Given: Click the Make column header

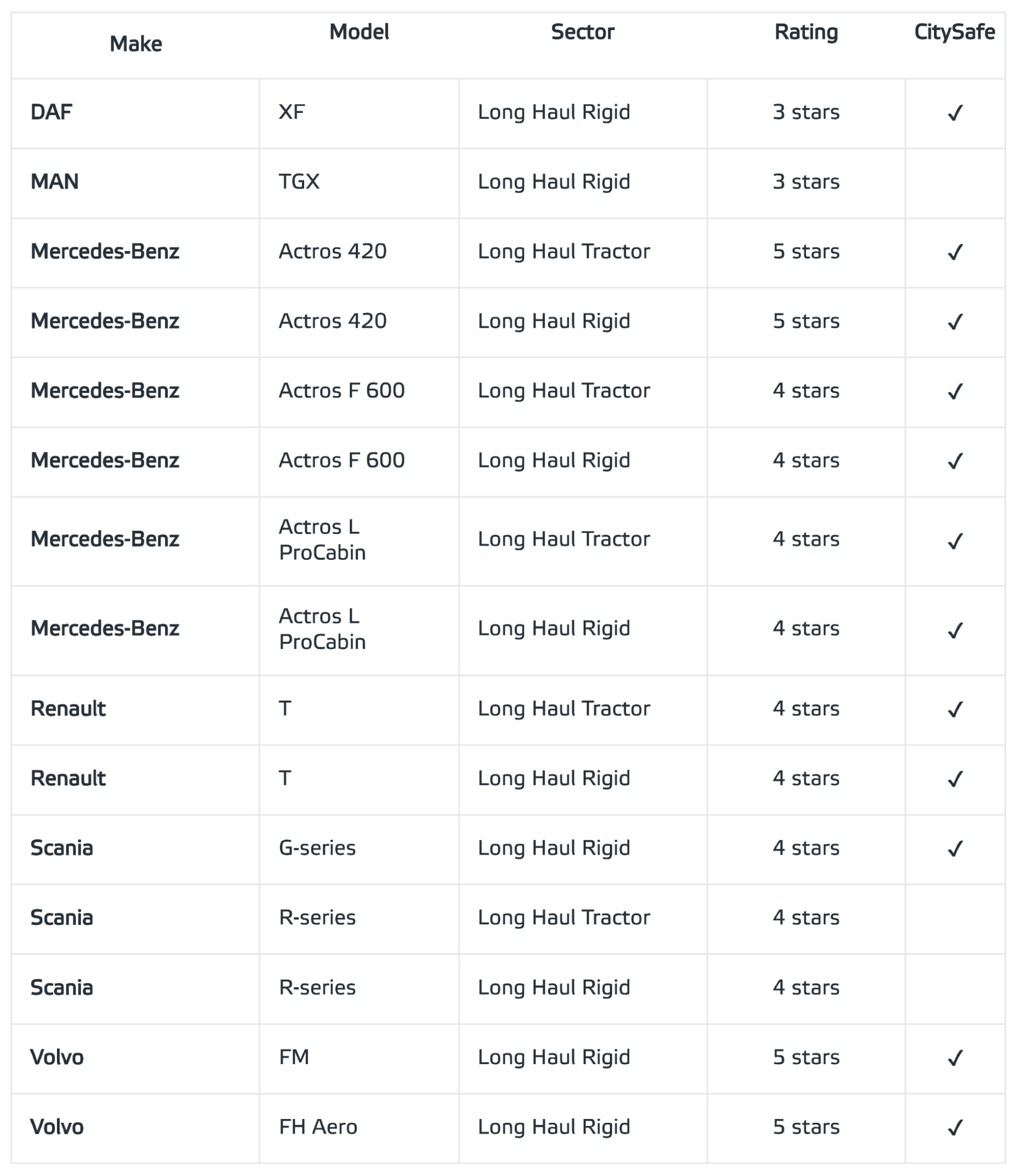Looking at the screenshot, I should coord(135,44).
